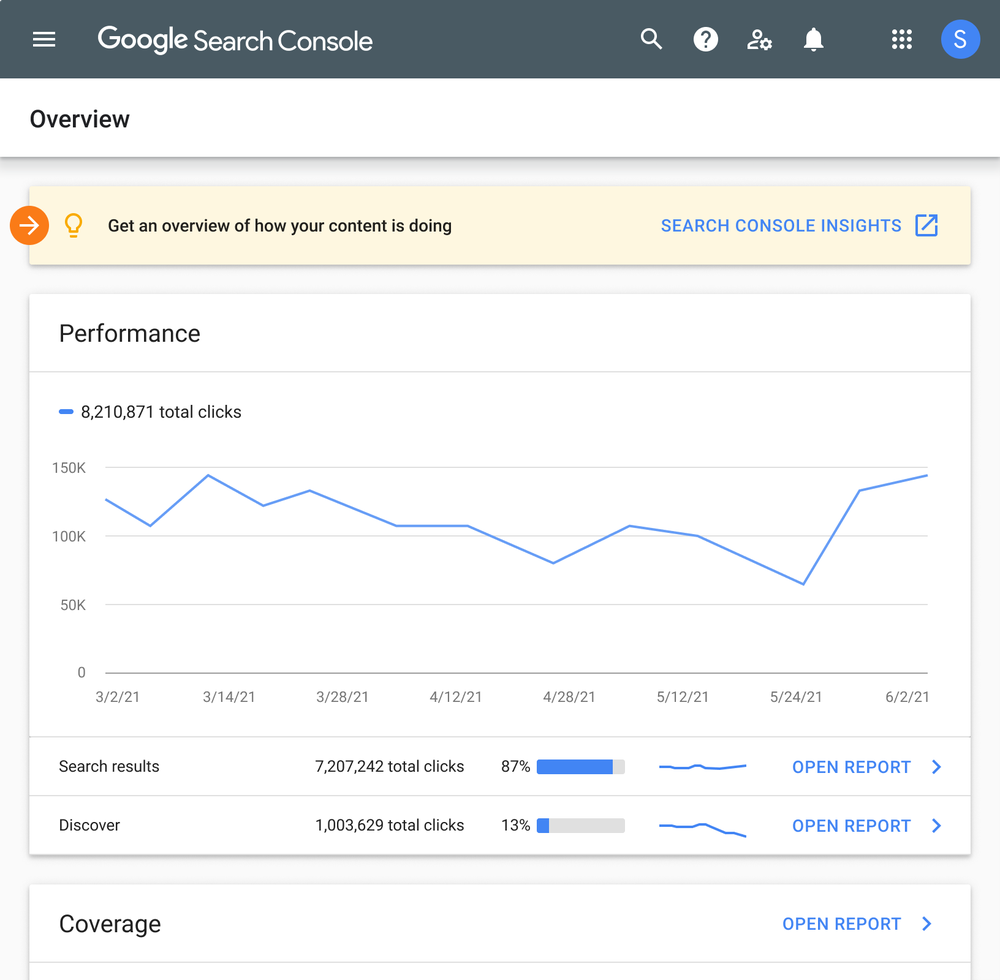The image size is (1000, 980).
Task: Open the Coverage report
Action: pyautogui.click(x=841, y=924)
